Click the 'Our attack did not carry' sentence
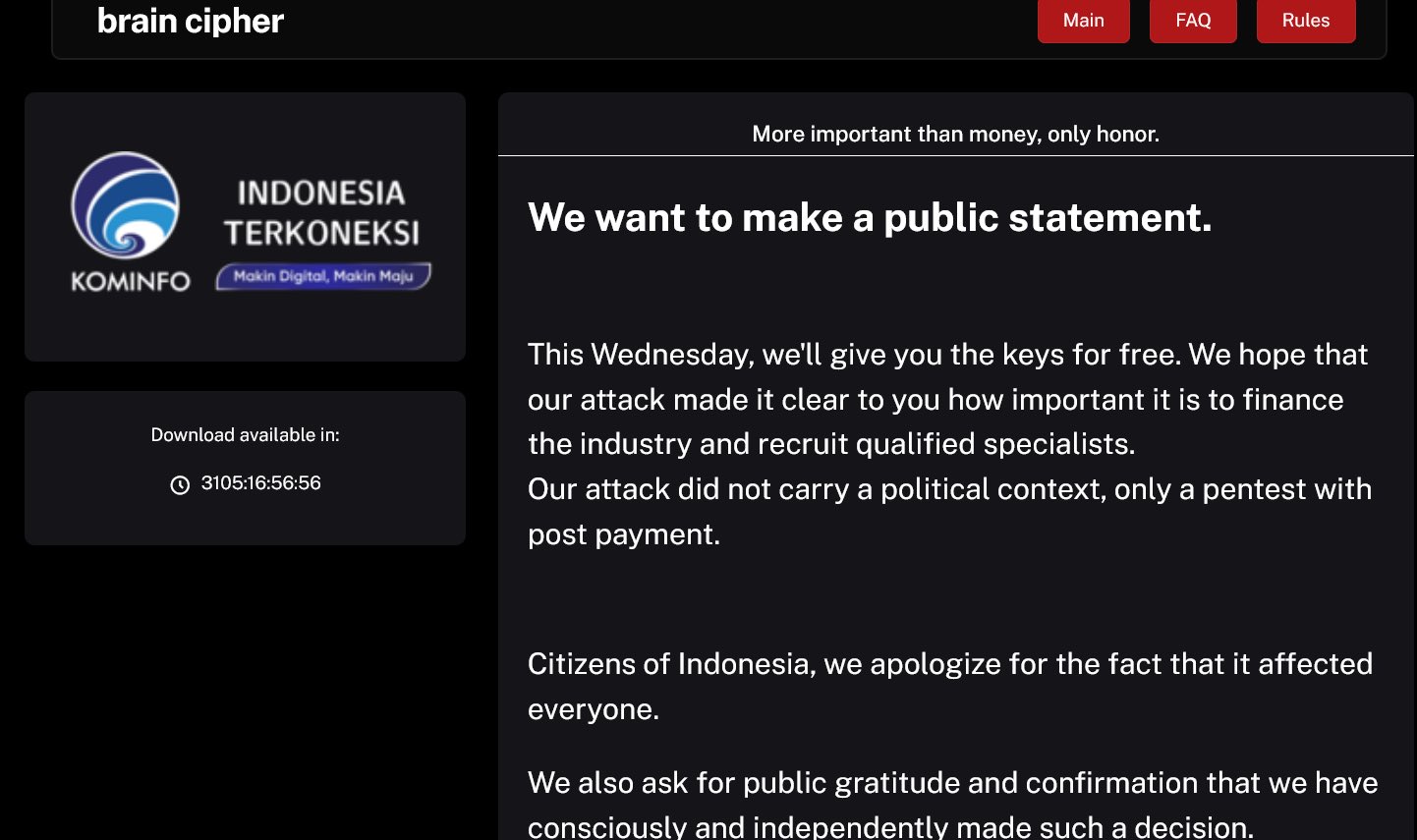1417x840 pixels. click(x=949, y=488)
